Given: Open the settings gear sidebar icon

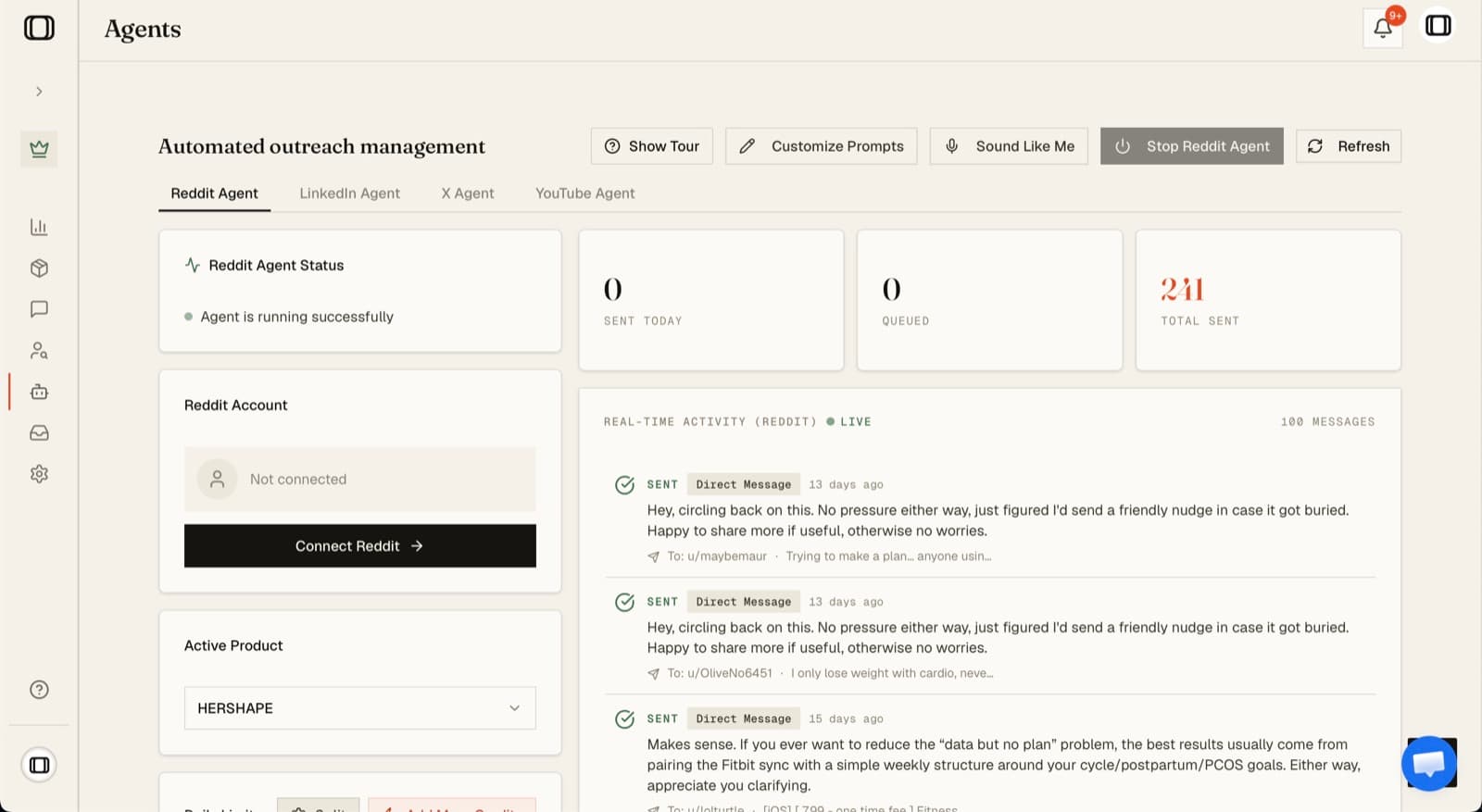Looking at the screenshot, I should 39,474.
